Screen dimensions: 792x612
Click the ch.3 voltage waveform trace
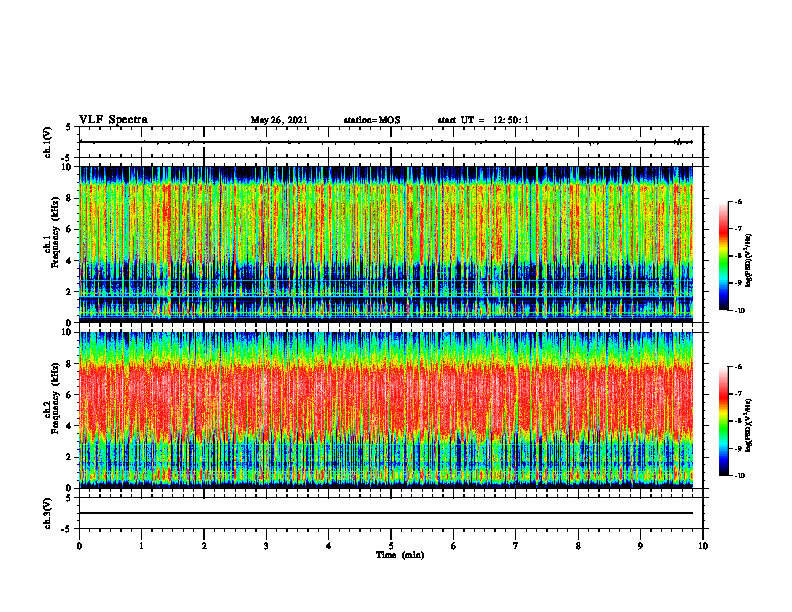386,513
